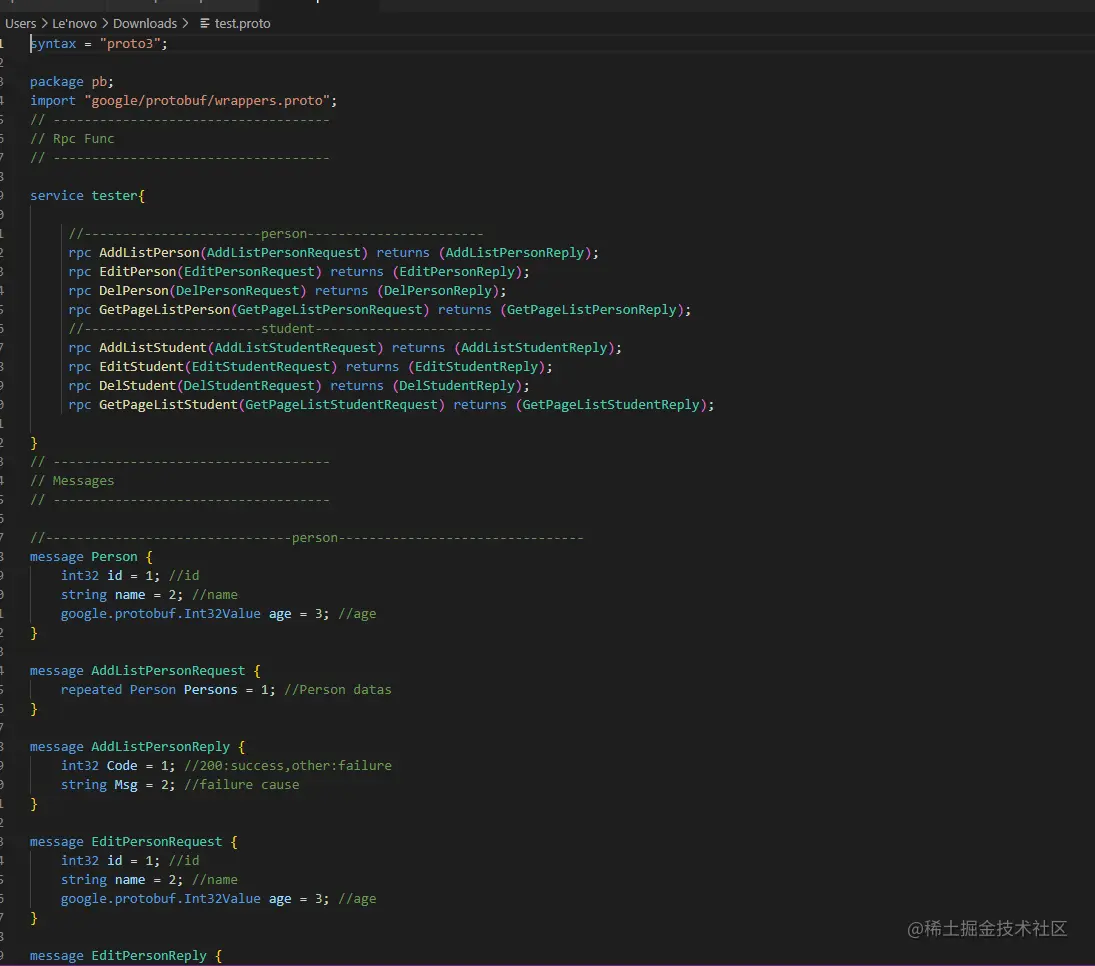Click the 'string Msg = 2' field
1095x966 pixels.
click(118, 784)
